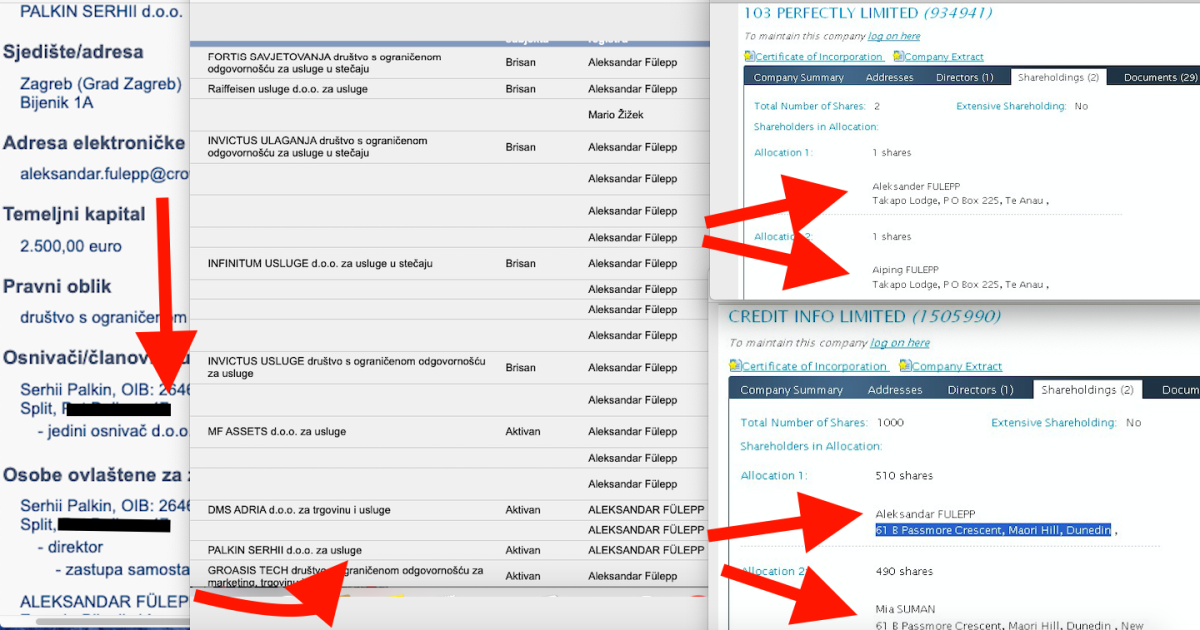The image size is (1200, 630).
Task: Click the Company Extract icon for 103 Perfectly Limited
Action: tap(898, 57)
